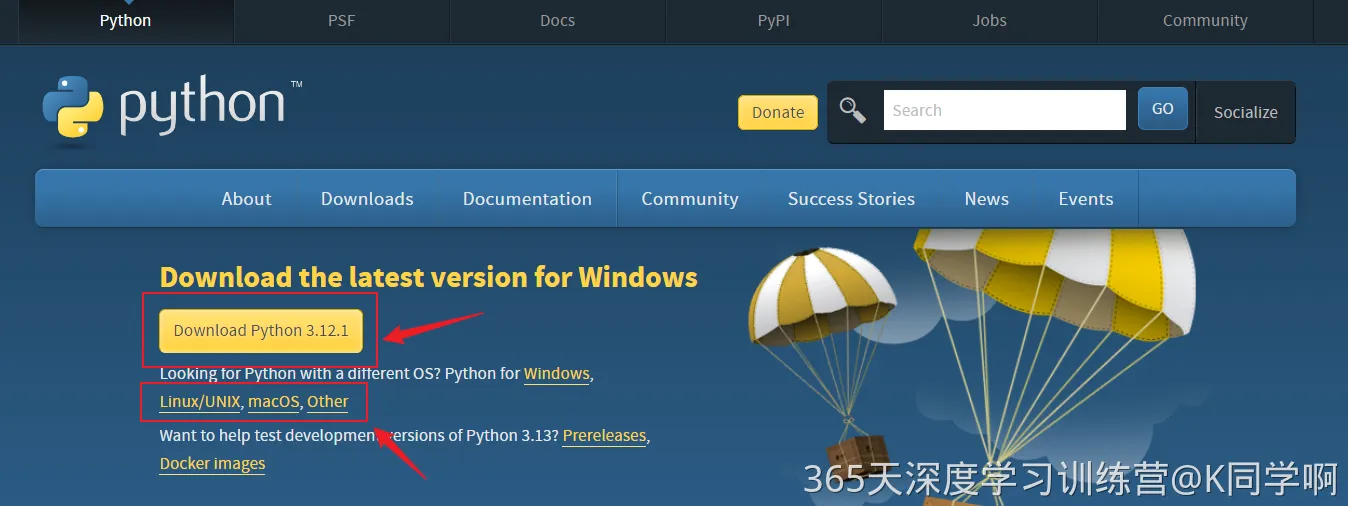Image resolution: width=1348 pixels, height=506 pixels.
Task: Open the Success Stories navigation item
Action: (851, 199)
